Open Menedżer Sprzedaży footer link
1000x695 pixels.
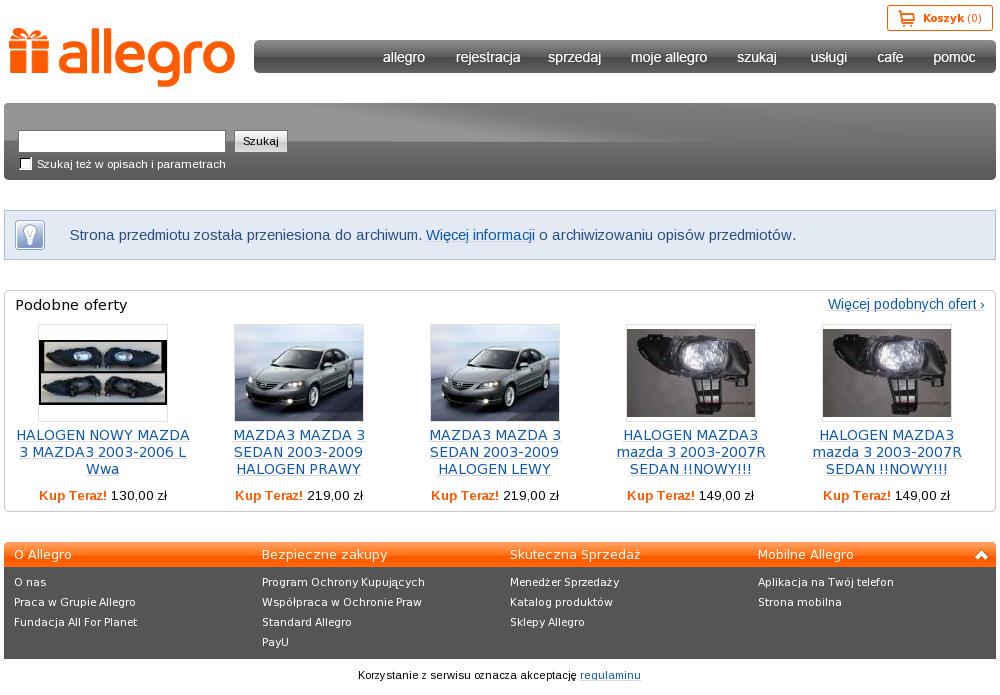(564, 582)
